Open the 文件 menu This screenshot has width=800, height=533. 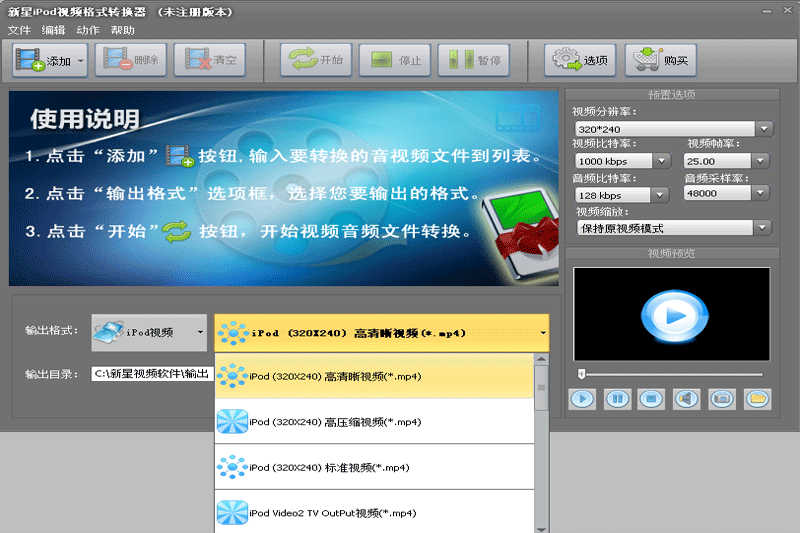click(19, 30)
